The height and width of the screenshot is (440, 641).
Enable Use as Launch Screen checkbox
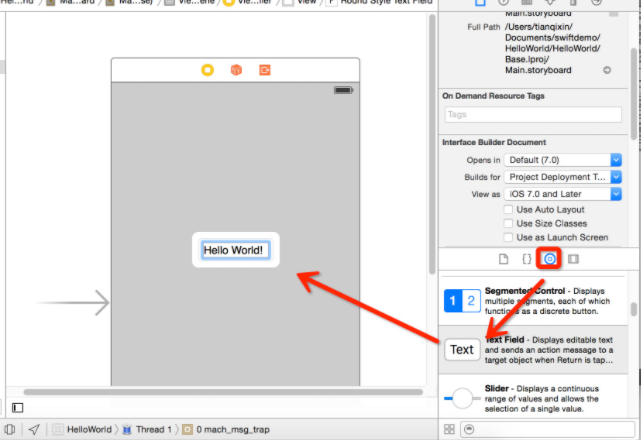[x=508, y=237]
